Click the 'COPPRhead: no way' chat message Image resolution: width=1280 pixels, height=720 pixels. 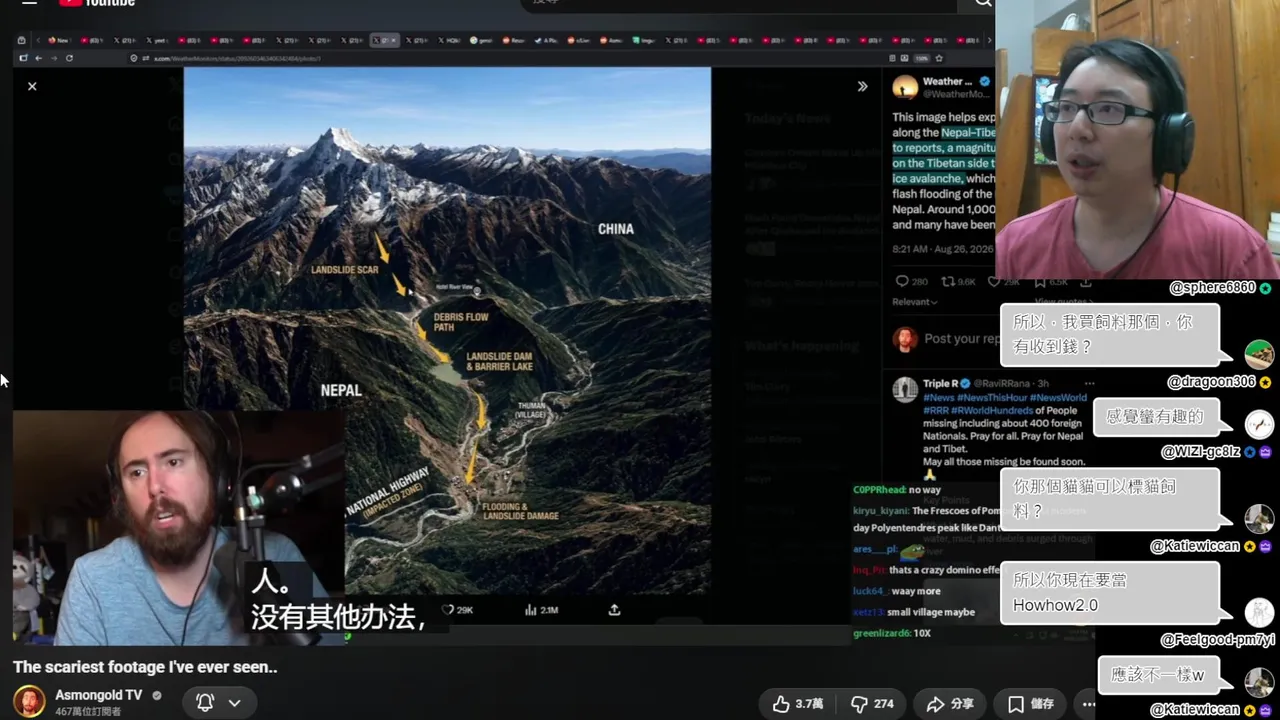(897, 490)
